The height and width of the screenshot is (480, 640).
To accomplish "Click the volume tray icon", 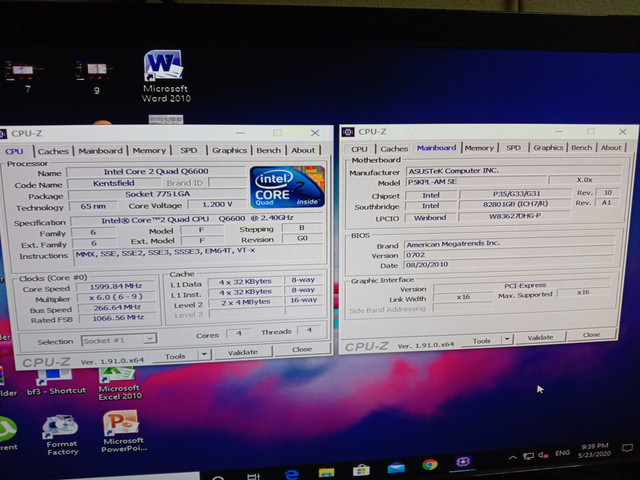I will pyautogui.click(x=543, y=455).
